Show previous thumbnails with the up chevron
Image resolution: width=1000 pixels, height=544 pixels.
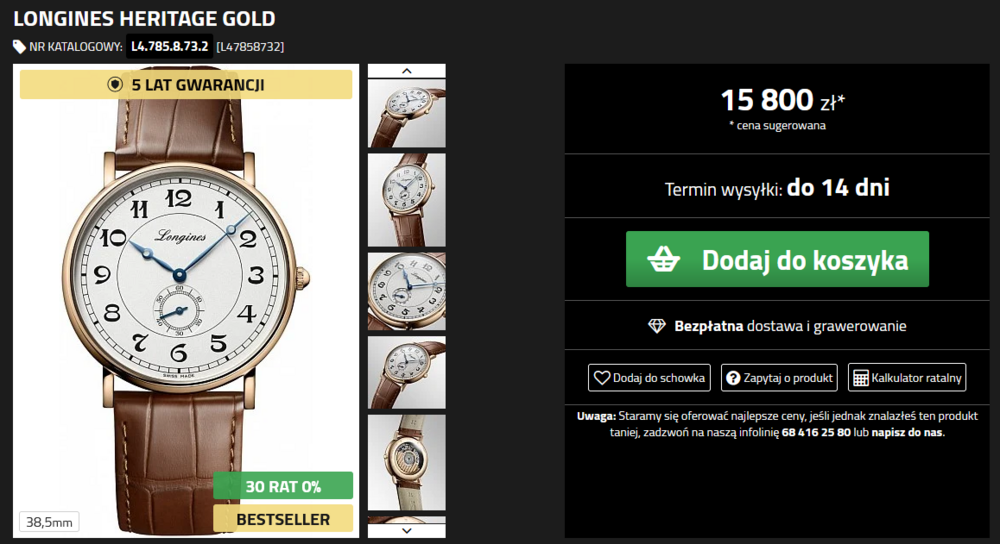(x=407, y=71)
